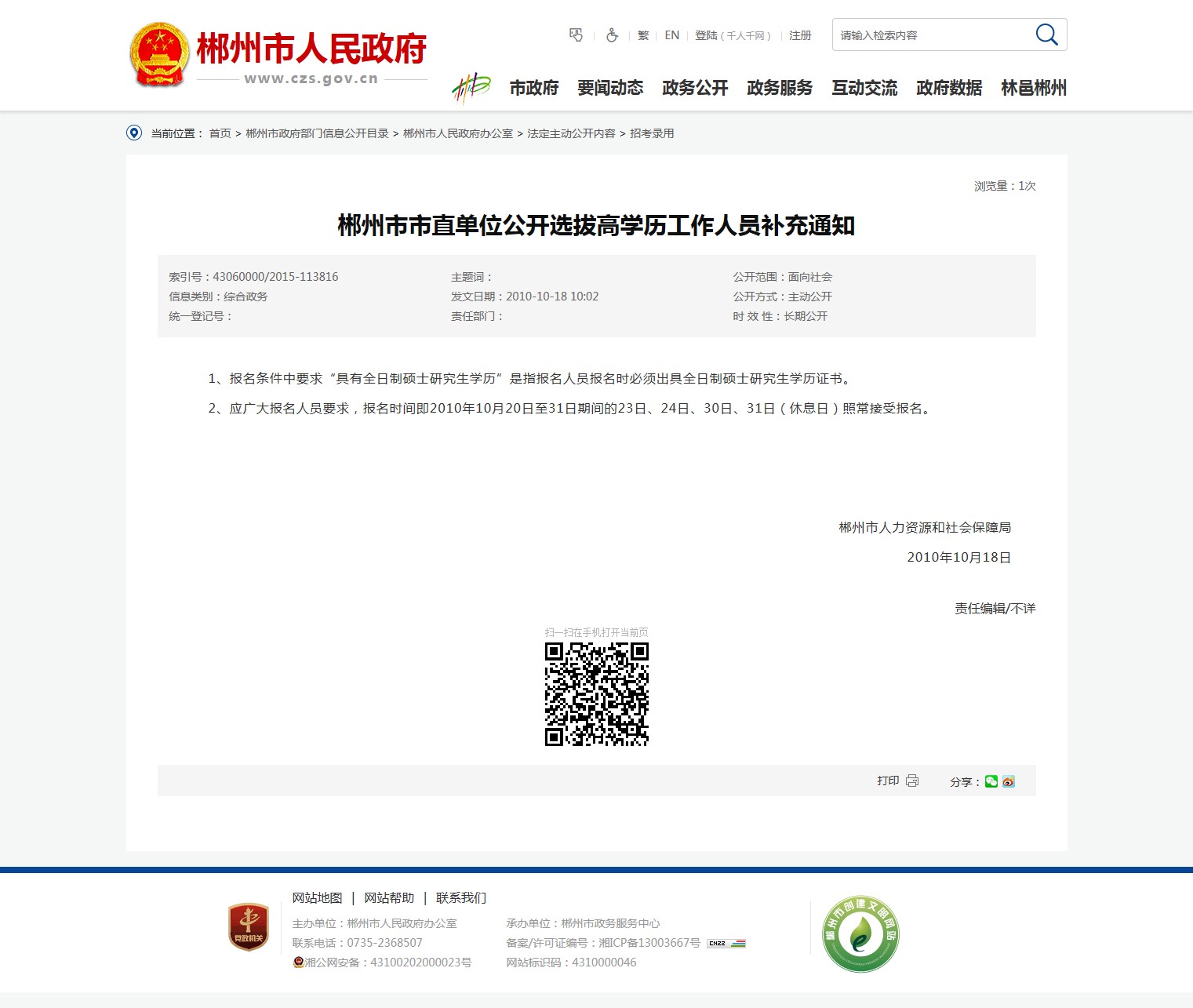Click the hand-pointer assist icon in header

[576, 35]
